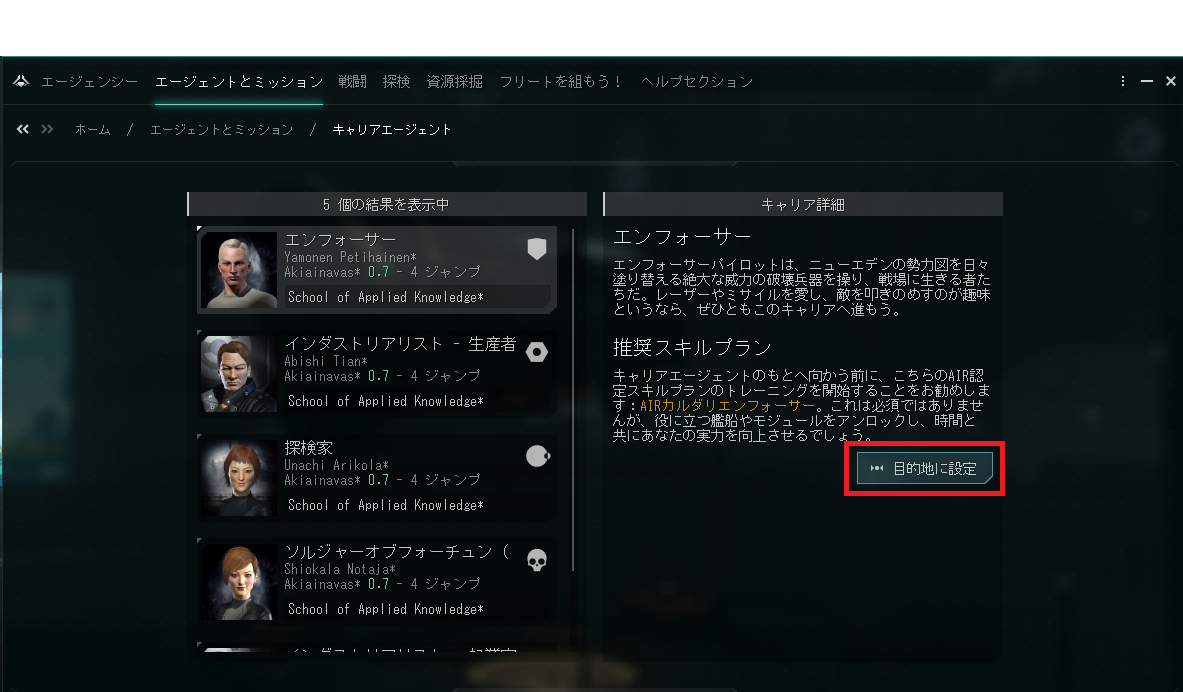Click School of Applied Knowledge under 探検家

[386, 506]
